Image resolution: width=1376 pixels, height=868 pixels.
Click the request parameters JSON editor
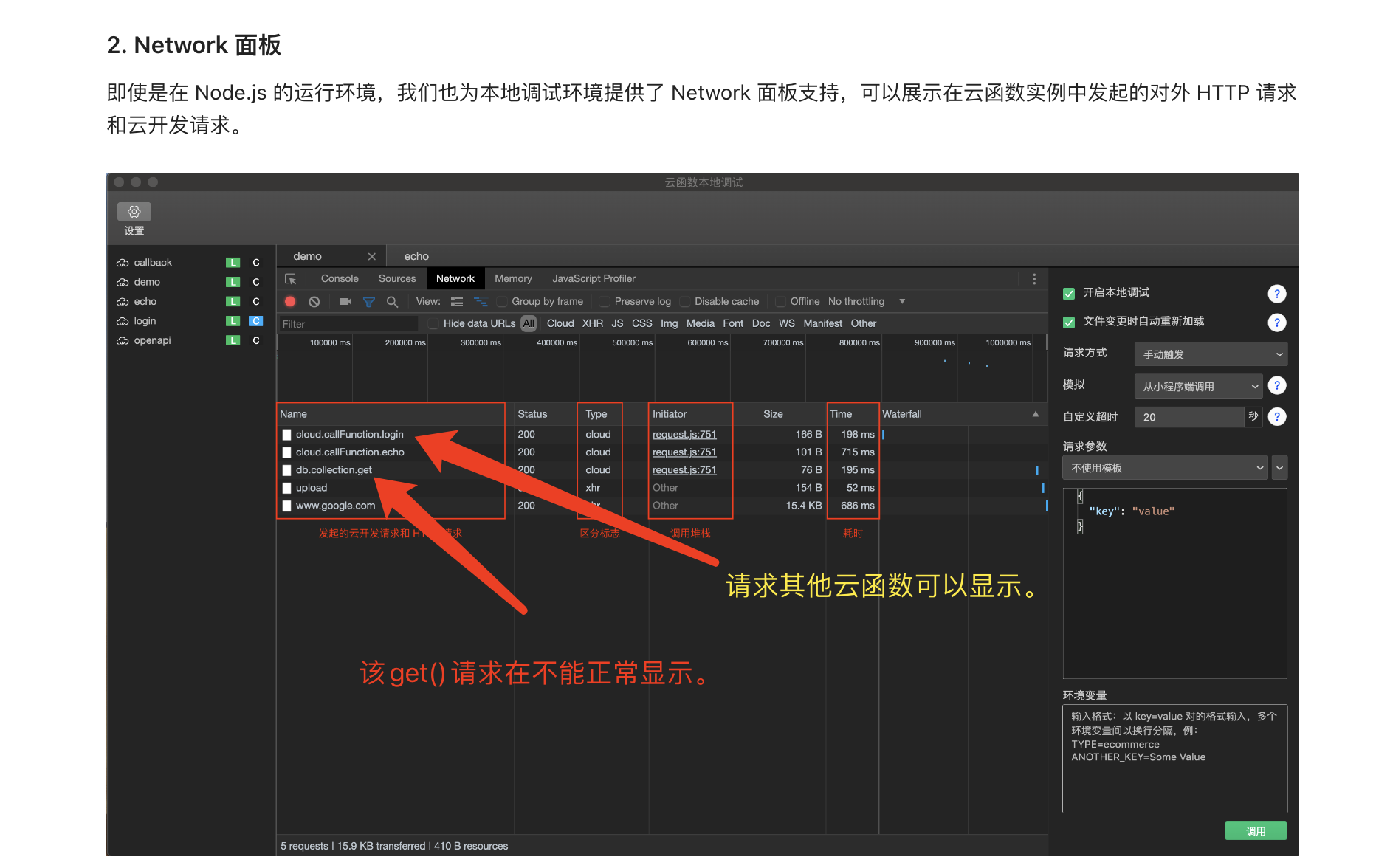[x=1174, y=583]
